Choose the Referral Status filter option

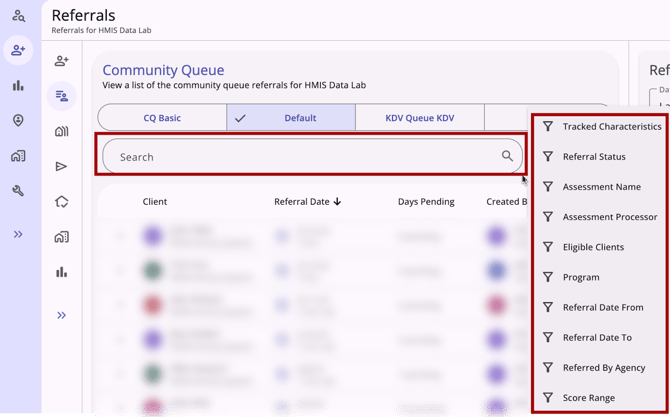click(x=594, y=157)
